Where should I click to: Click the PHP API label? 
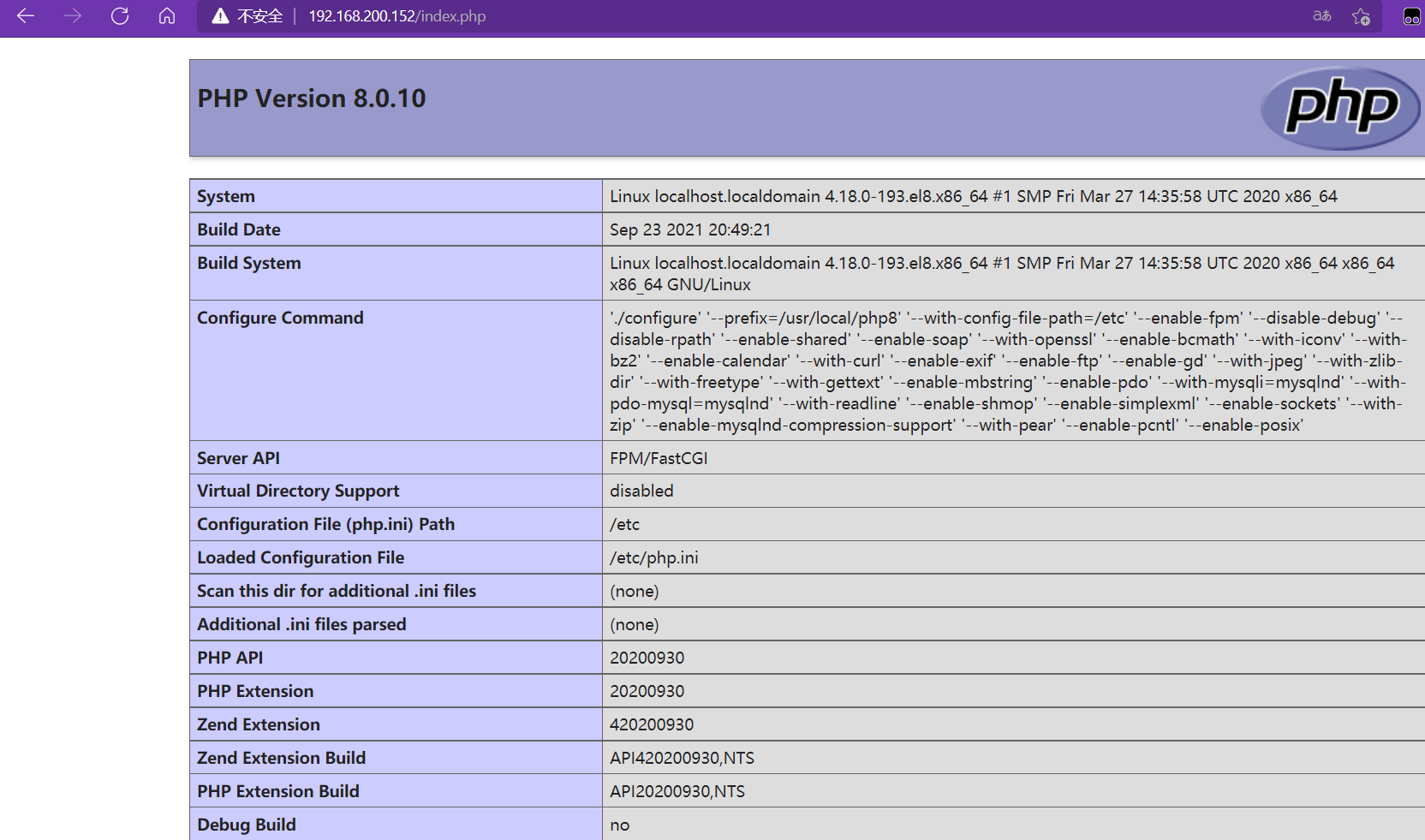point(230,658)
